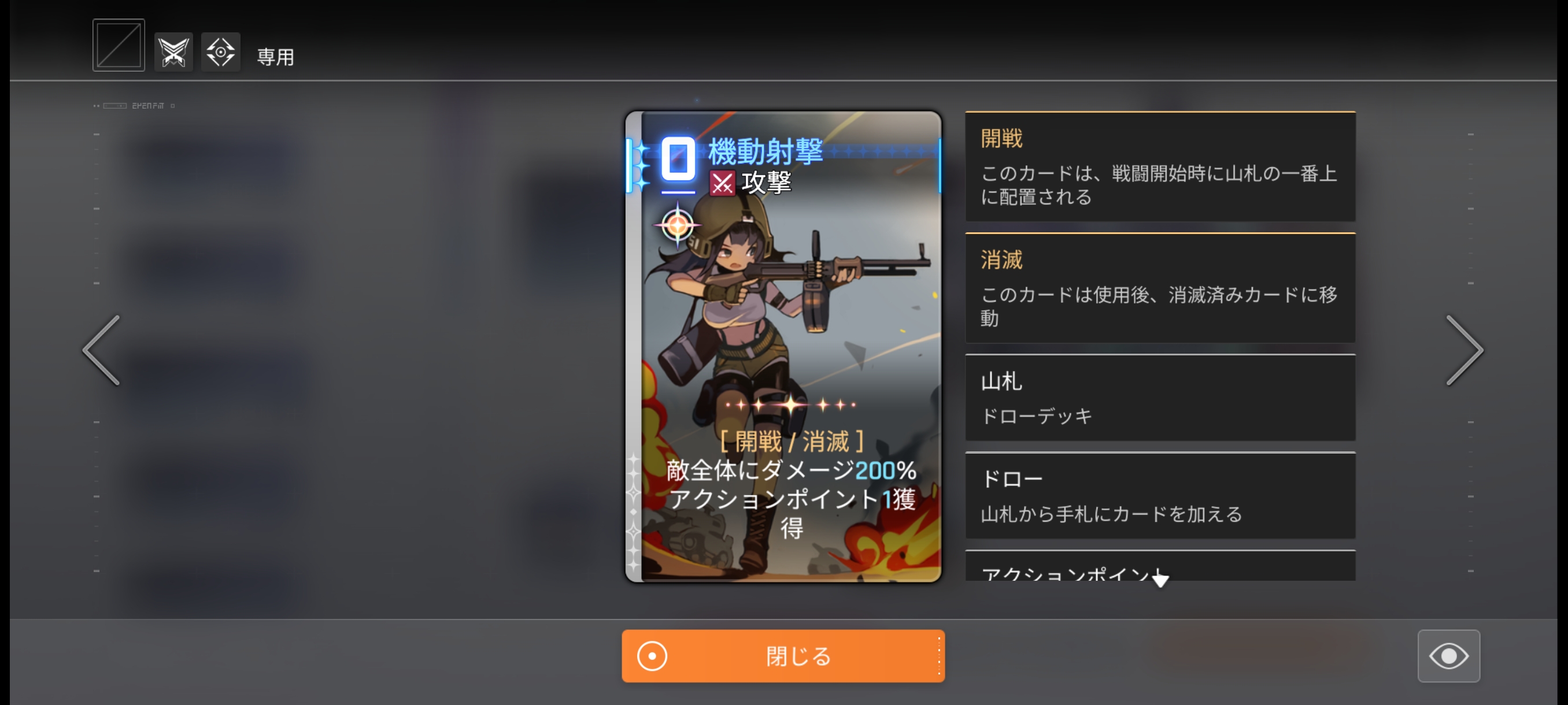Select the ドロー keyword entry
Viewport: 1568px width, 705px height.
(1160, 495)
